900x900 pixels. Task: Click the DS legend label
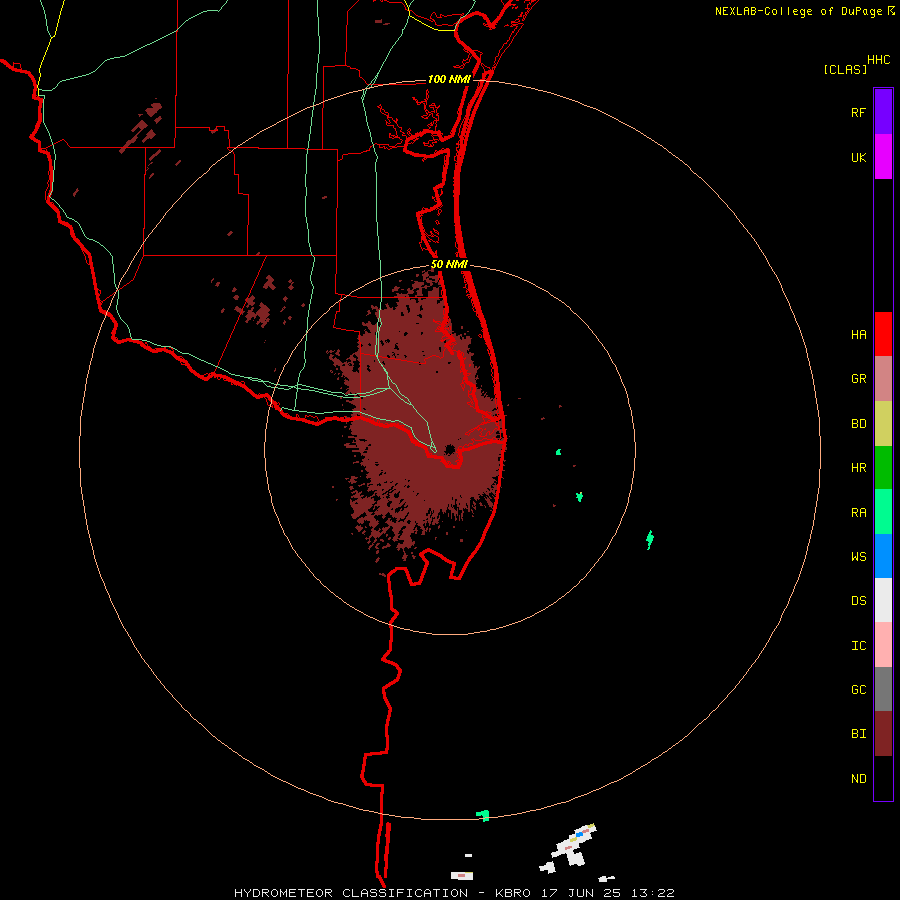[858, 601]
